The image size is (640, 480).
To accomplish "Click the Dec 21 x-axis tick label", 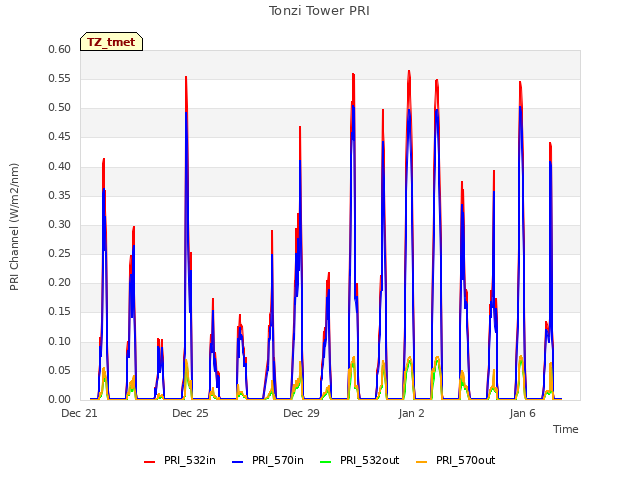I will (x=79, y=413).
